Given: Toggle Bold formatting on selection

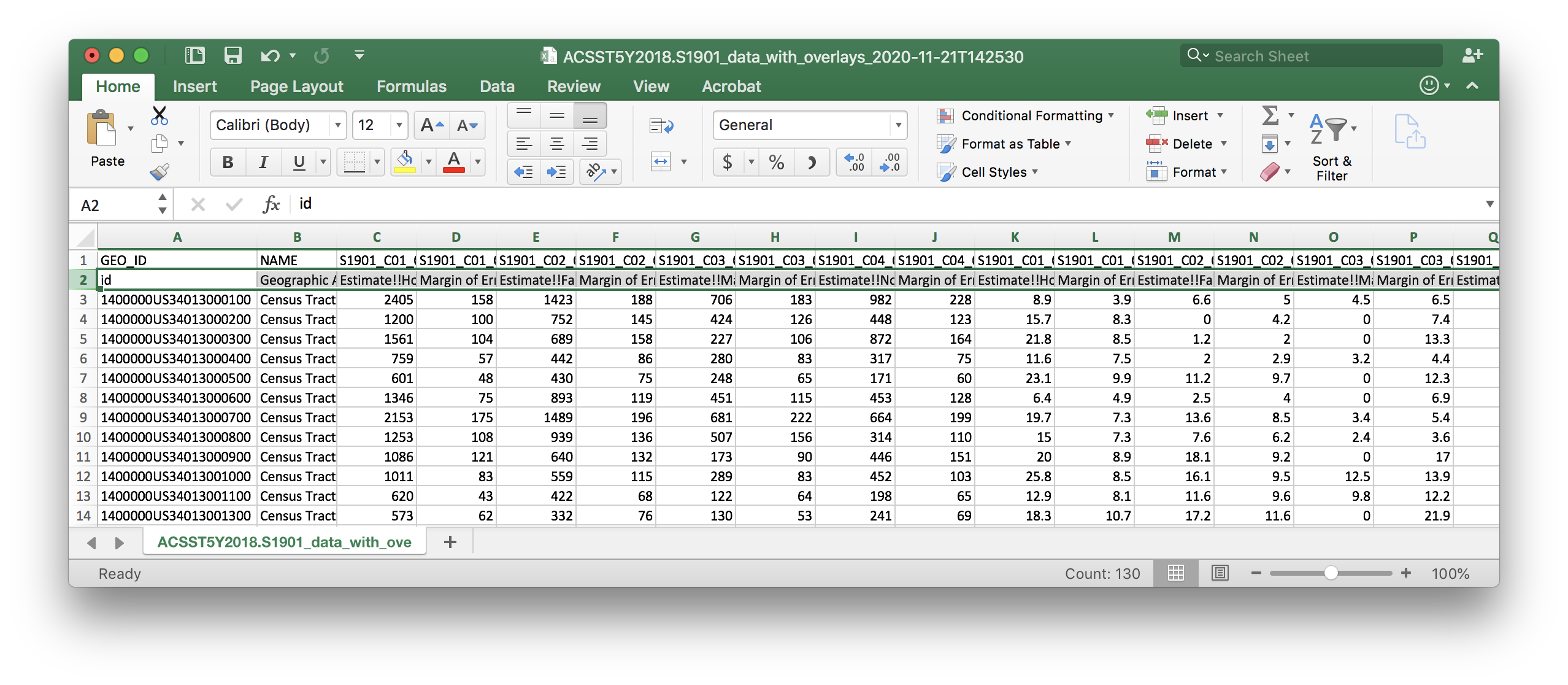Looking at the screenshot, I should tap(228, 162).
